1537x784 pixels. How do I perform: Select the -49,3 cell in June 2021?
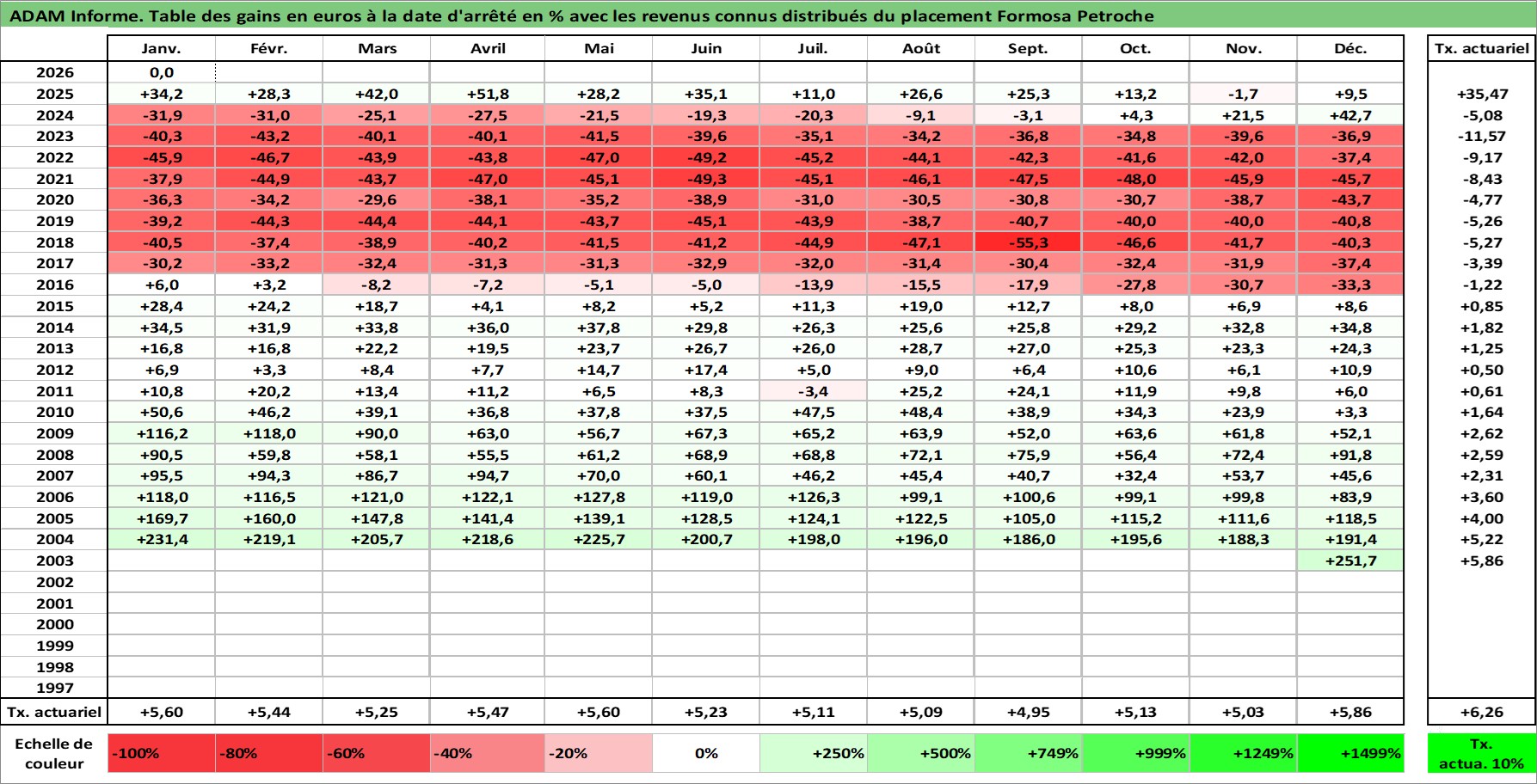coord(706,179)
